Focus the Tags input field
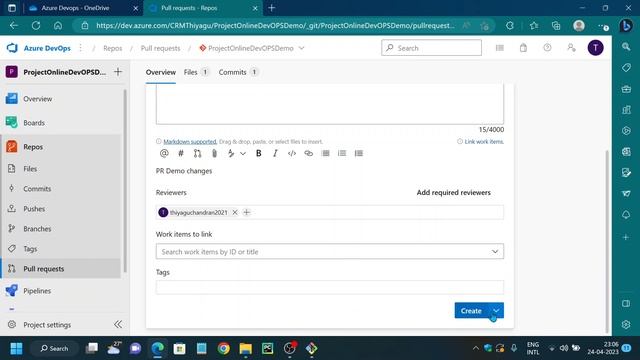Viewport: 640px width, 360px height. (x=330, y=287)
